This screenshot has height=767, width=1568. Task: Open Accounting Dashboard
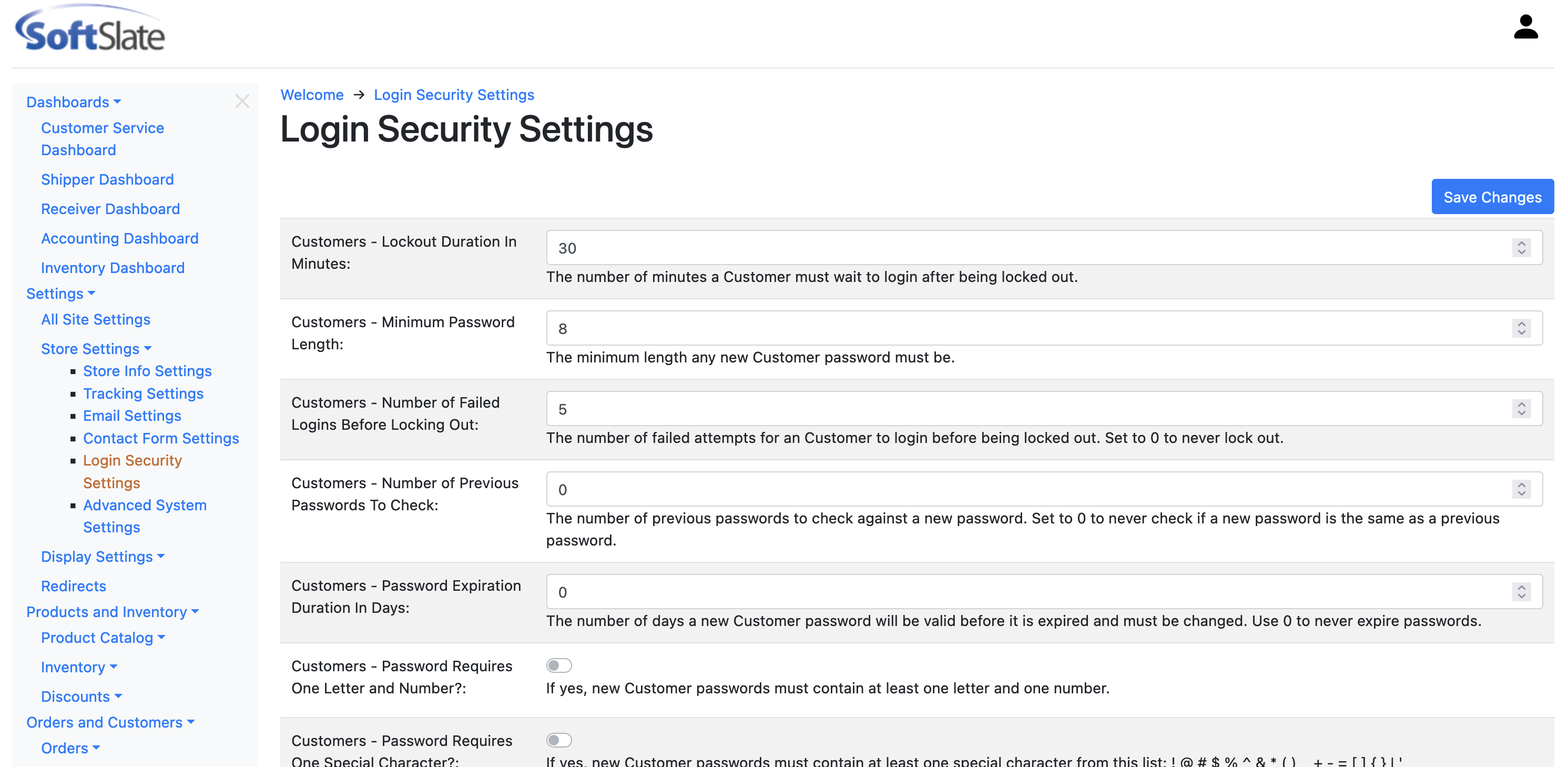tap(119, 238)
